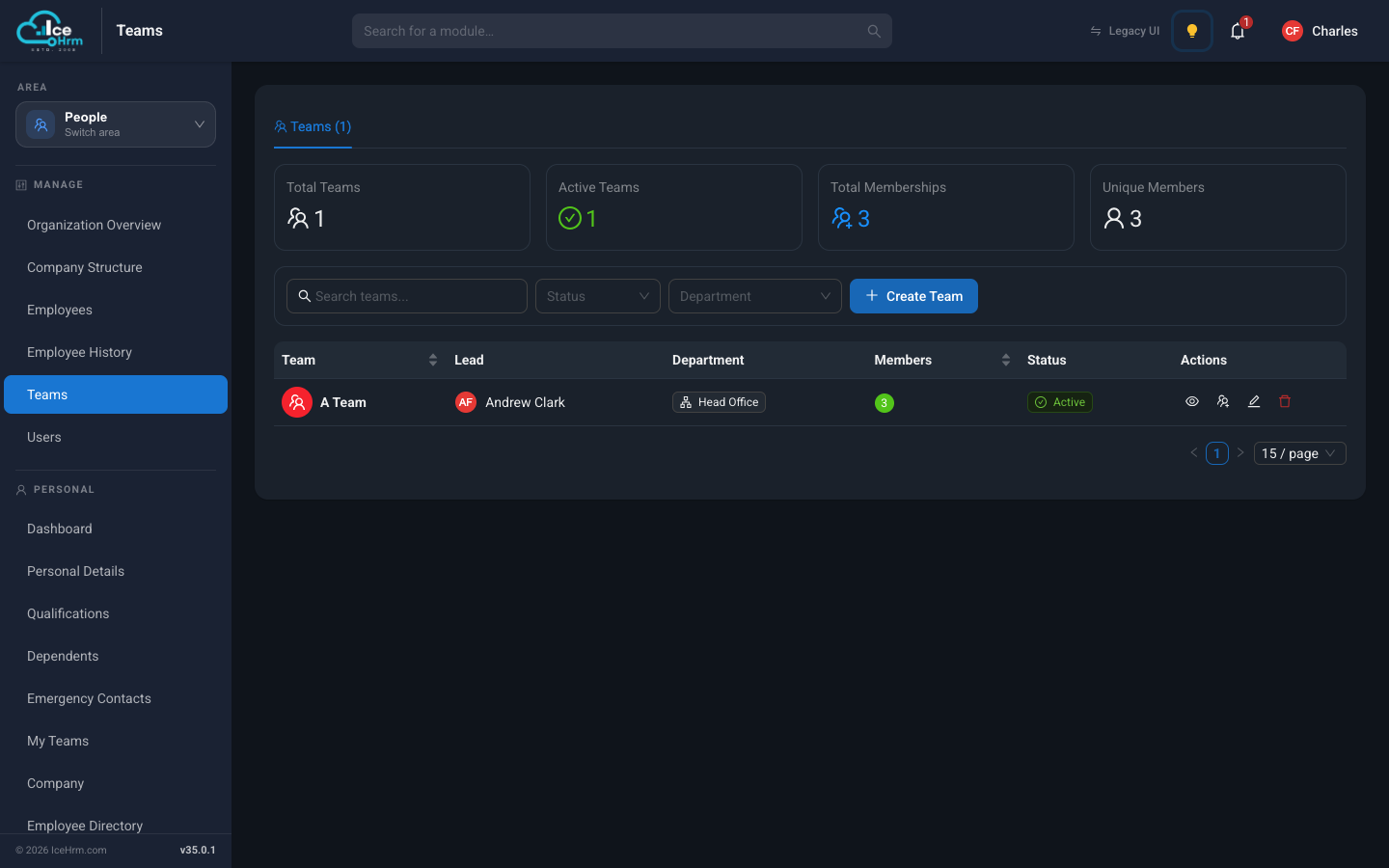The width and height of the screenshot is (1389, 868).
Task: Click version v35.0.1 label
Action: point(198,850)
